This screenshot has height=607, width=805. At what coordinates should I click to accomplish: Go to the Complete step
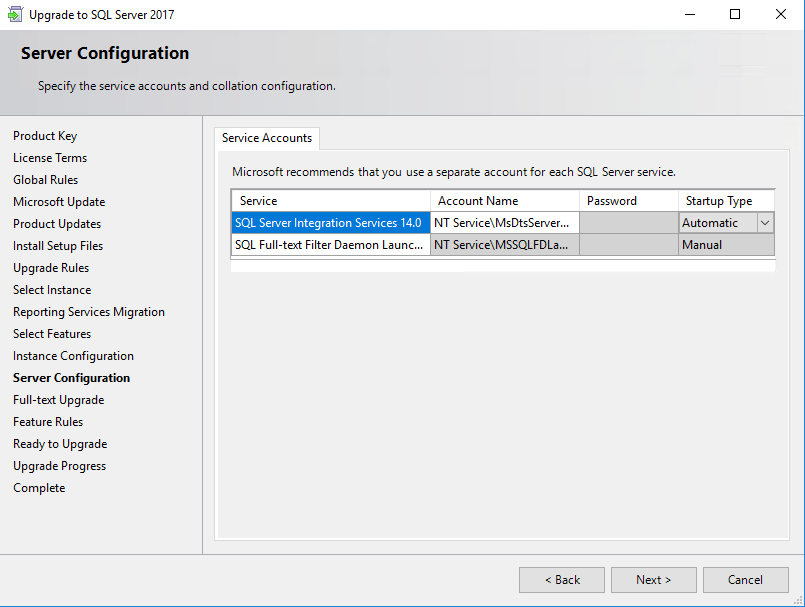39,488
